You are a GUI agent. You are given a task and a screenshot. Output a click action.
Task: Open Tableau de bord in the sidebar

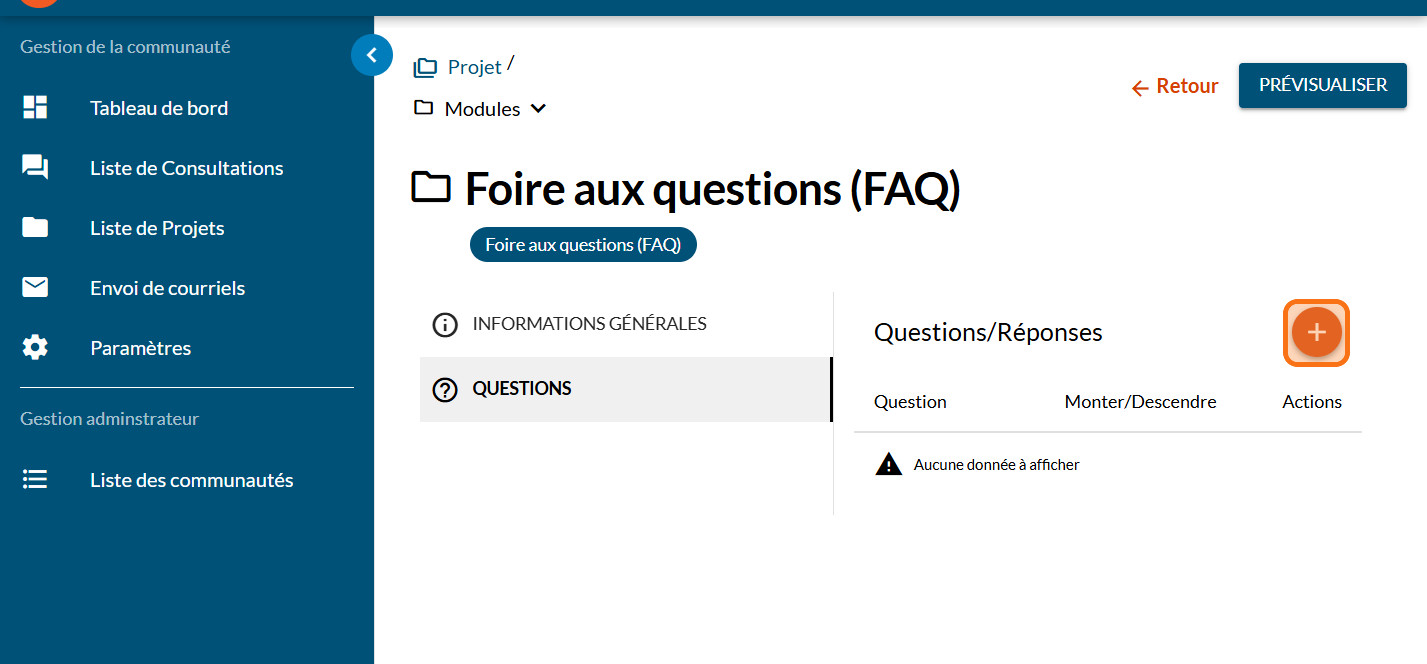pyautogui.click(x=159, y=108)
